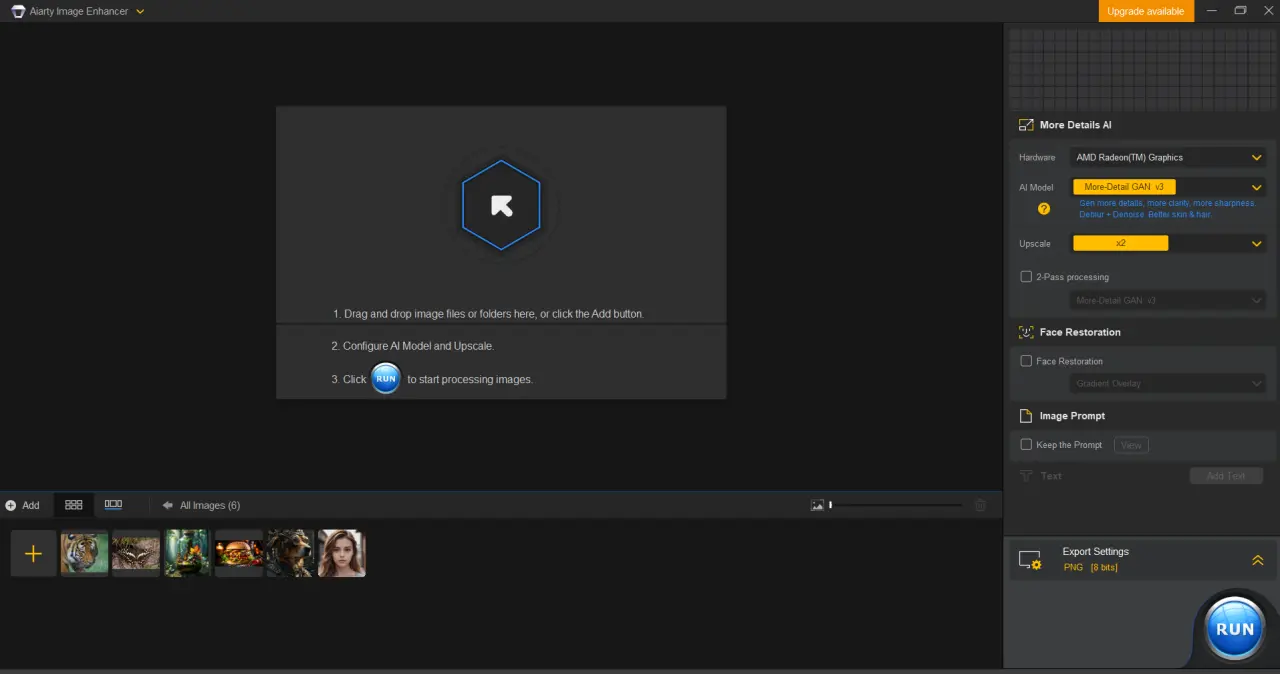Viewport: 1280px width, 674px height.
Task: Open the 2-Pass model dropdown
Action: 1168,300
